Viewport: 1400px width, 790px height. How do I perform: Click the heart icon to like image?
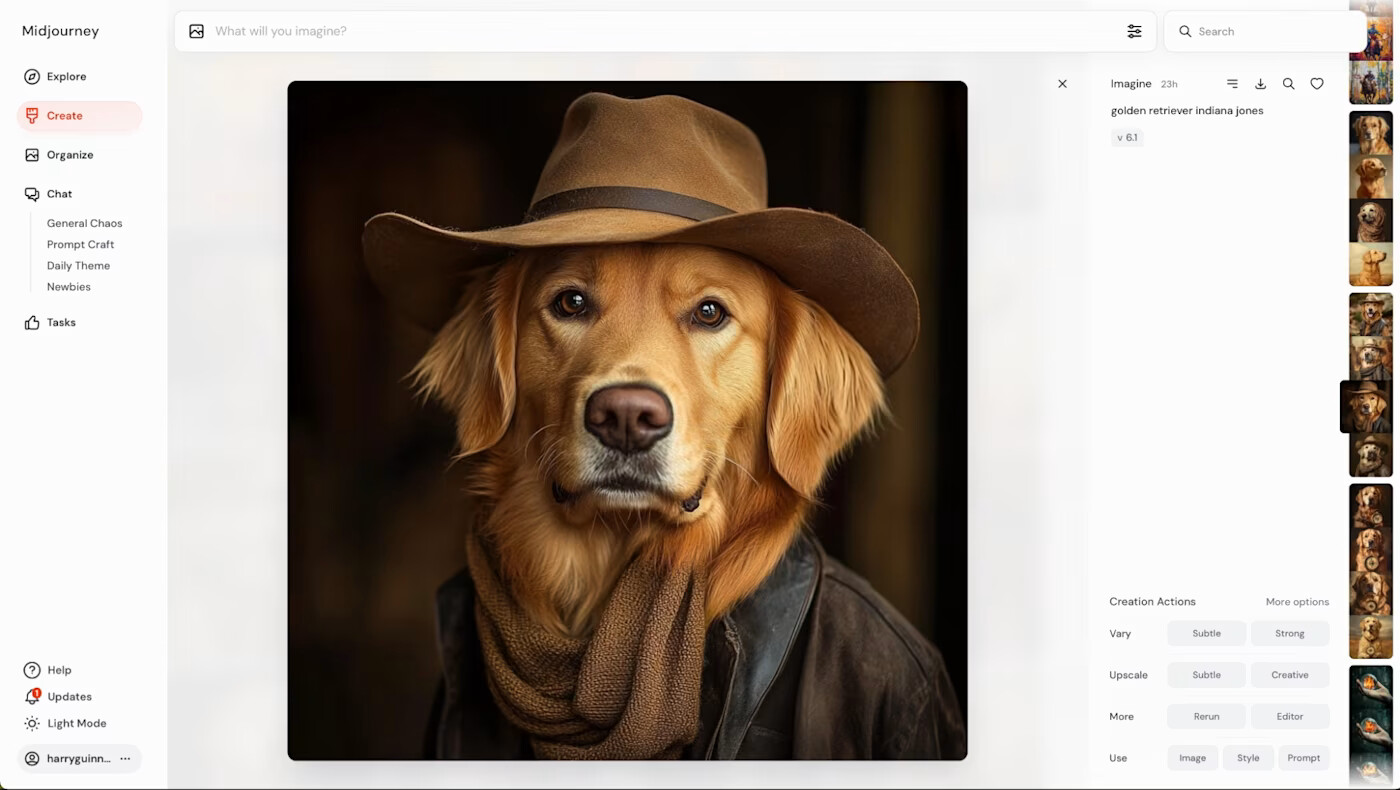click(1317, 84)
